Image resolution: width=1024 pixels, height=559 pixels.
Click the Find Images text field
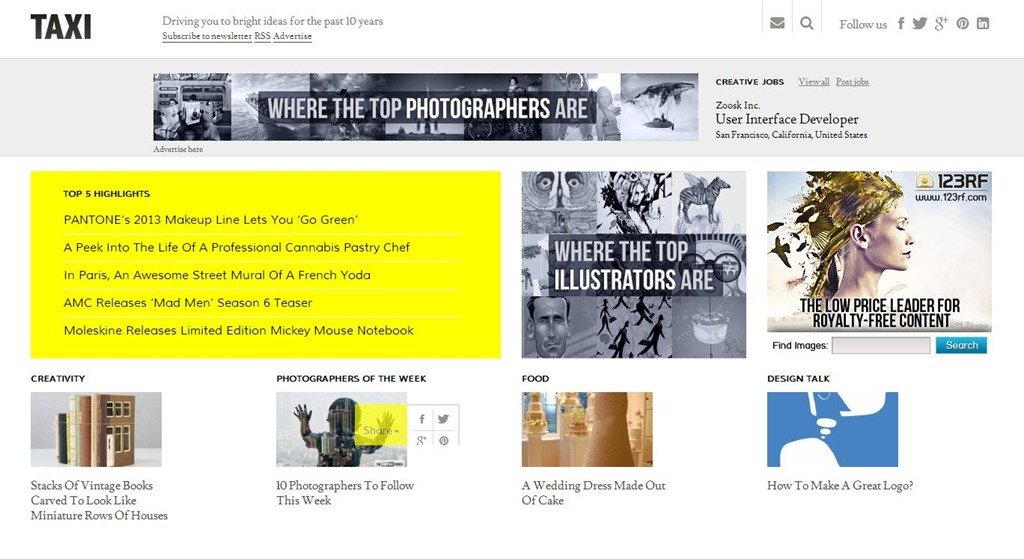(x=881, y=345)
